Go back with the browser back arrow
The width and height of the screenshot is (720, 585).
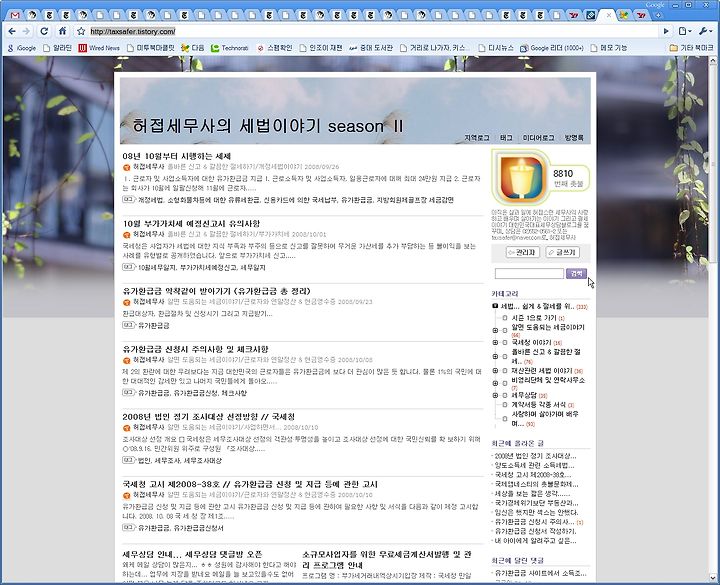pos(12,31)
